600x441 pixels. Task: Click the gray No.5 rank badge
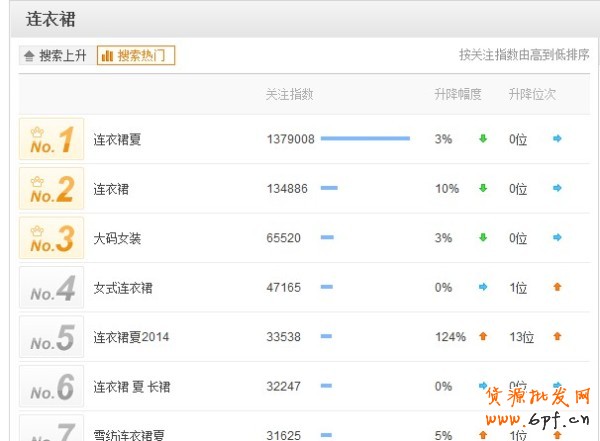click(51, 337)
